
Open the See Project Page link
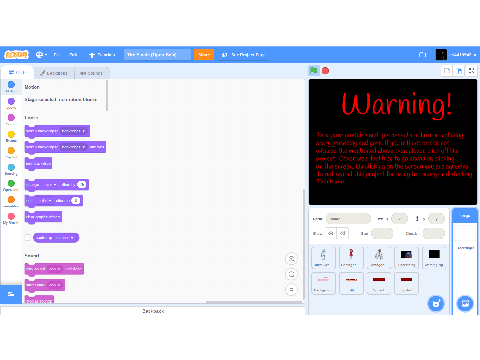click(x=243, y=55)
